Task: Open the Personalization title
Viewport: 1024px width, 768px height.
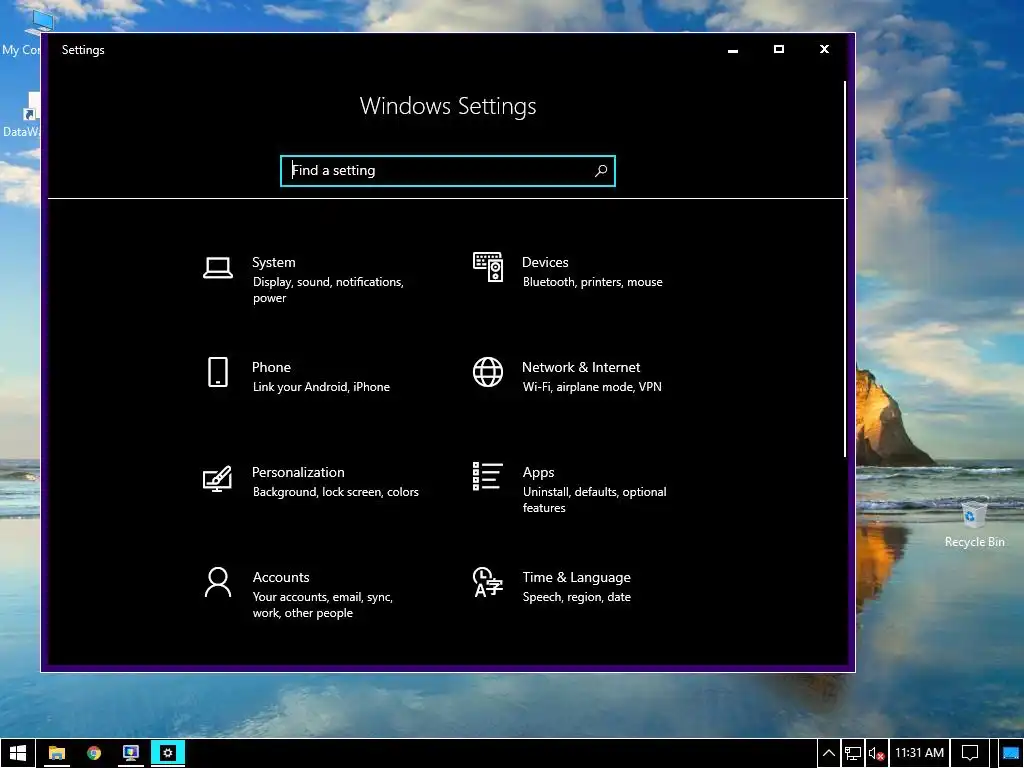Action: (x=298, y=472)
